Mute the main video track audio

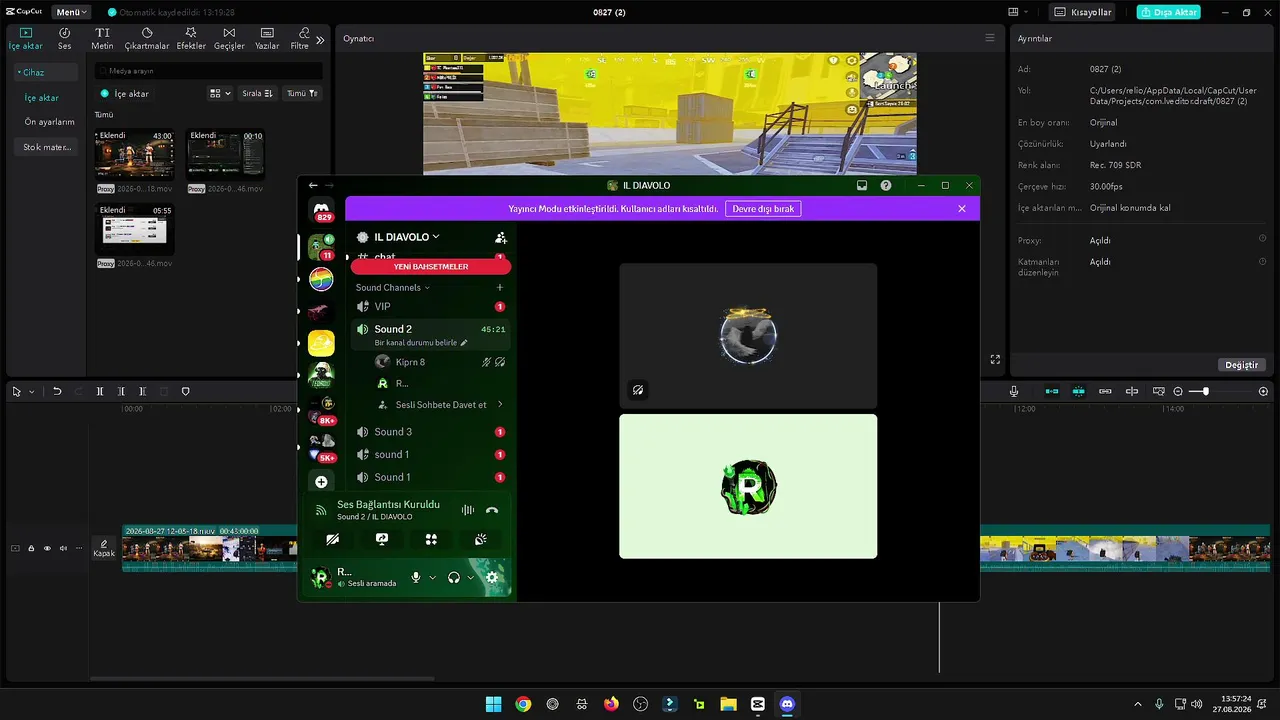(63, 548)
